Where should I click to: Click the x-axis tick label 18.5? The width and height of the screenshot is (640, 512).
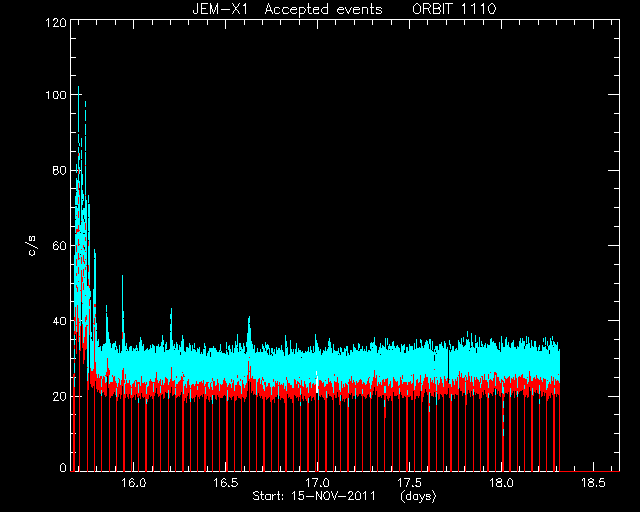[x=593, y=483]
